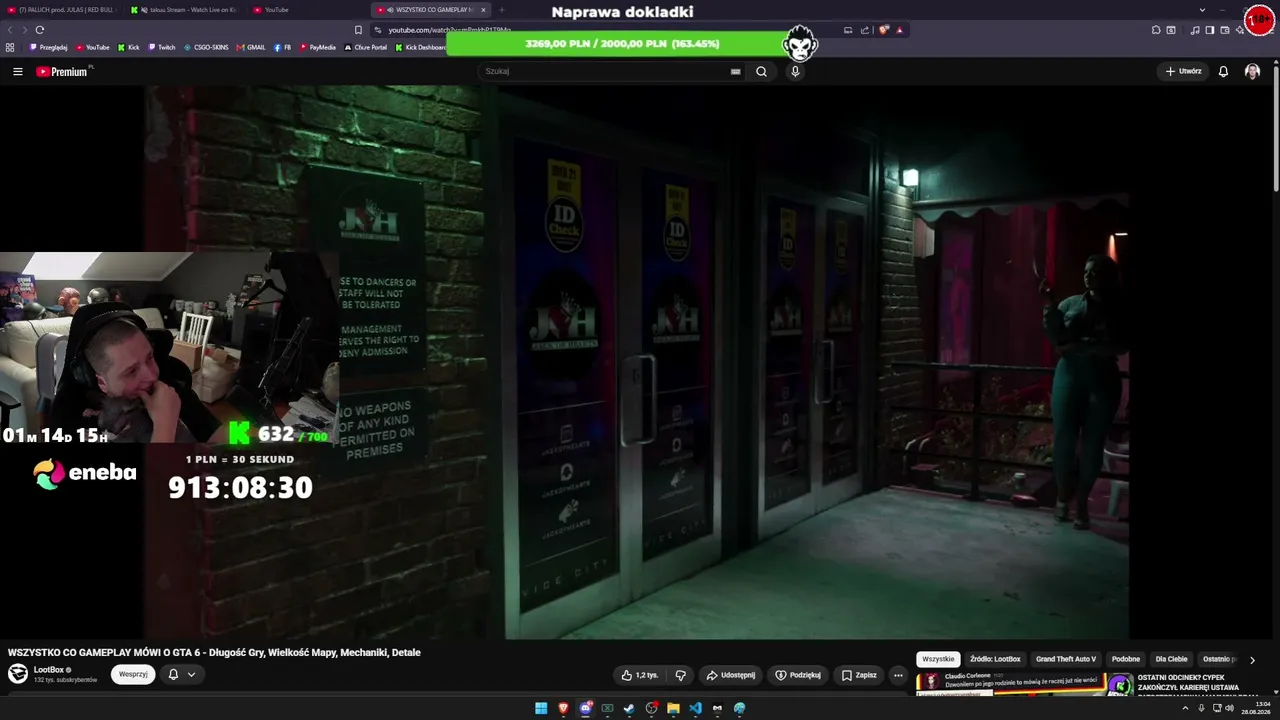Select Źródło: LootBox filter chip
Image resolution: width=1280 pixels, height=720 pixels.
click(x=995, y=660)
